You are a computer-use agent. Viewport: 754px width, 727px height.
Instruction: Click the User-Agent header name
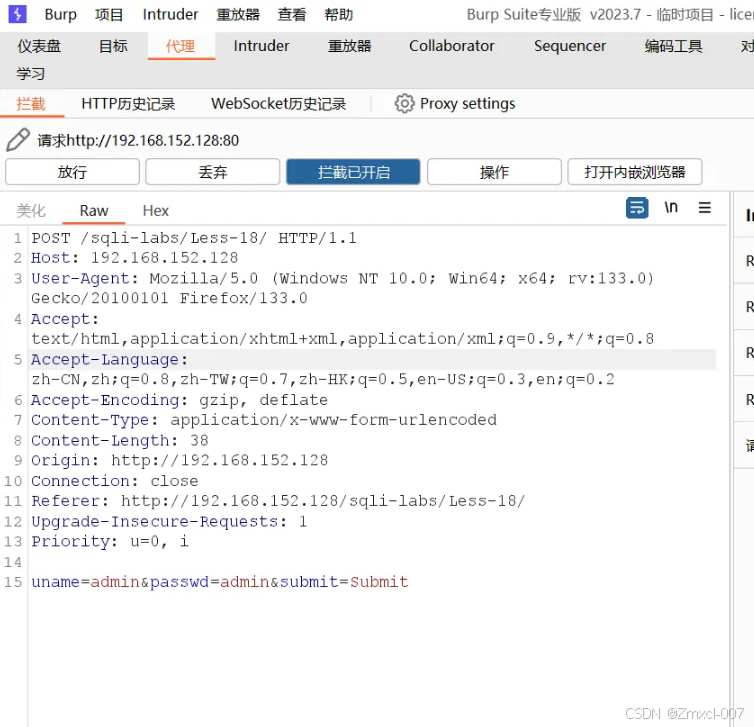(x=80, y=278)
